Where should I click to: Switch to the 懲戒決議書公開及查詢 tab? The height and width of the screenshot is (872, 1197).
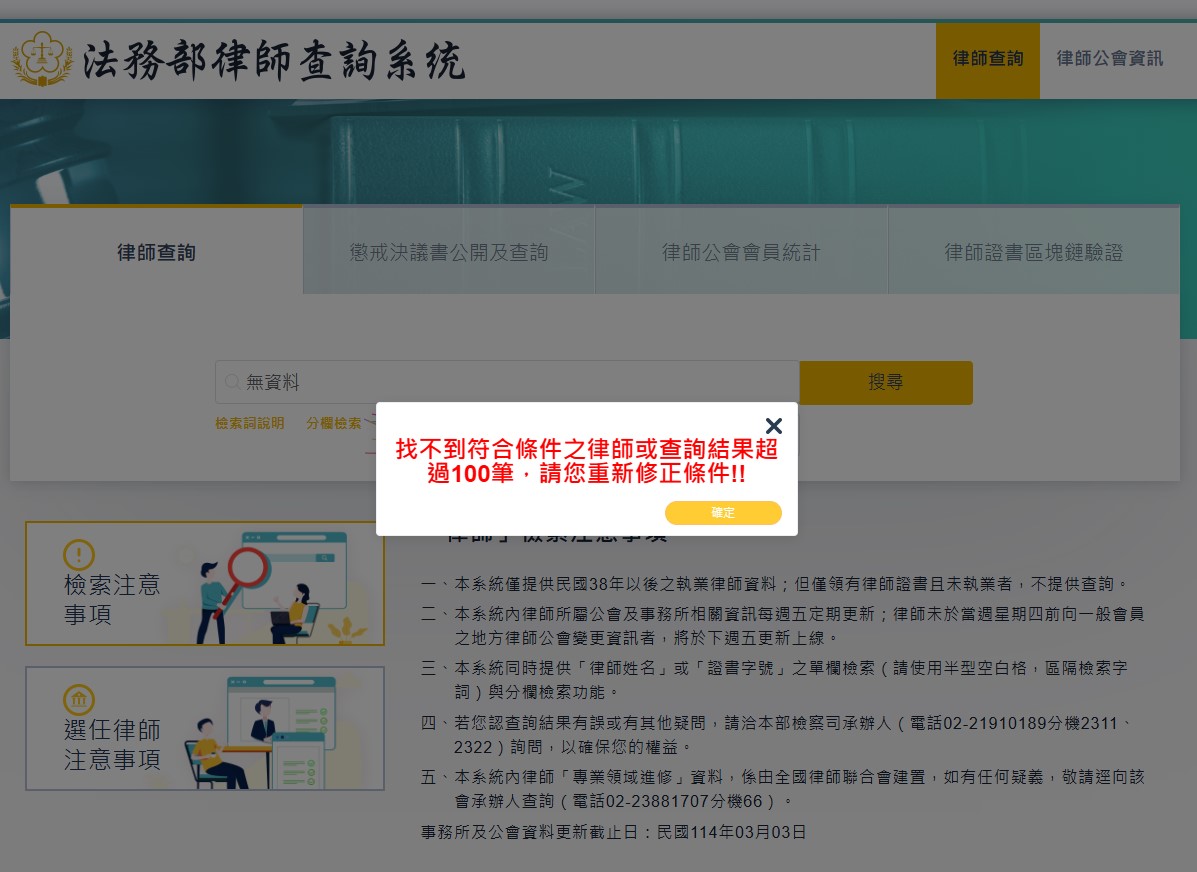[x=449, y=253]
